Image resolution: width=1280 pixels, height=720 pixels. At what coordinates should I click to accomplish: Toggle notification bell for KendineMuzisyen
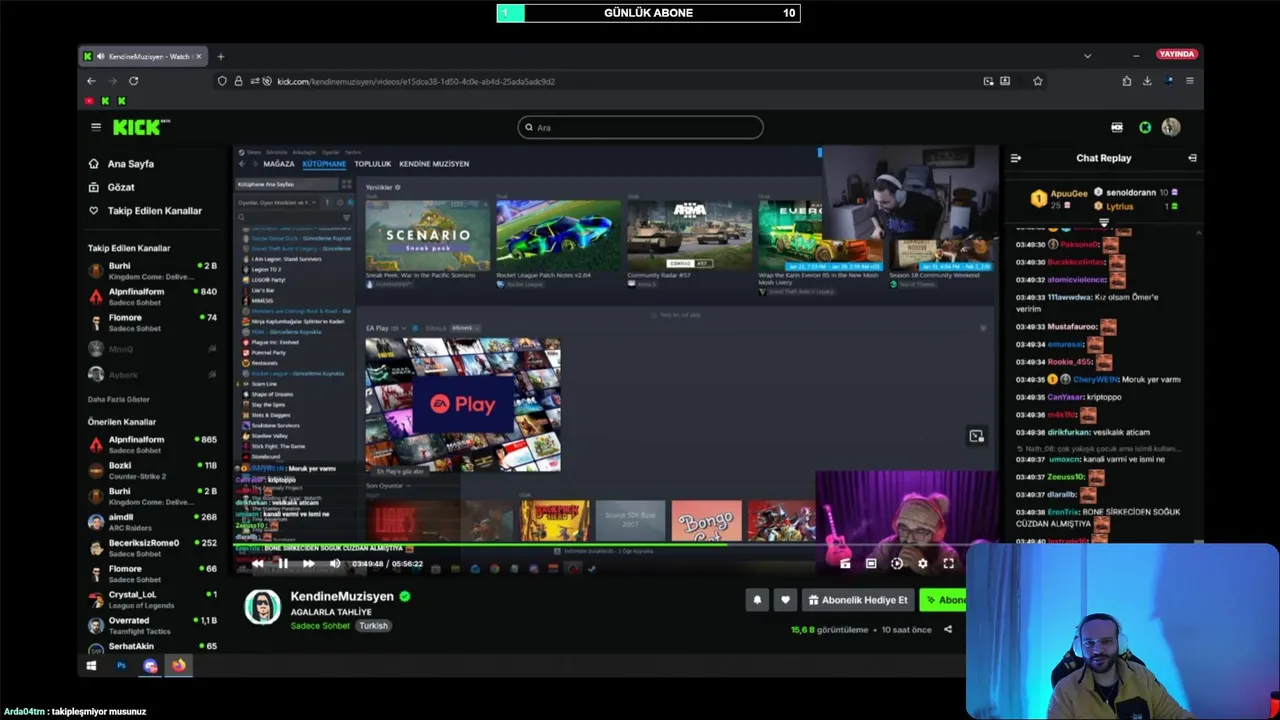[757, 600]
